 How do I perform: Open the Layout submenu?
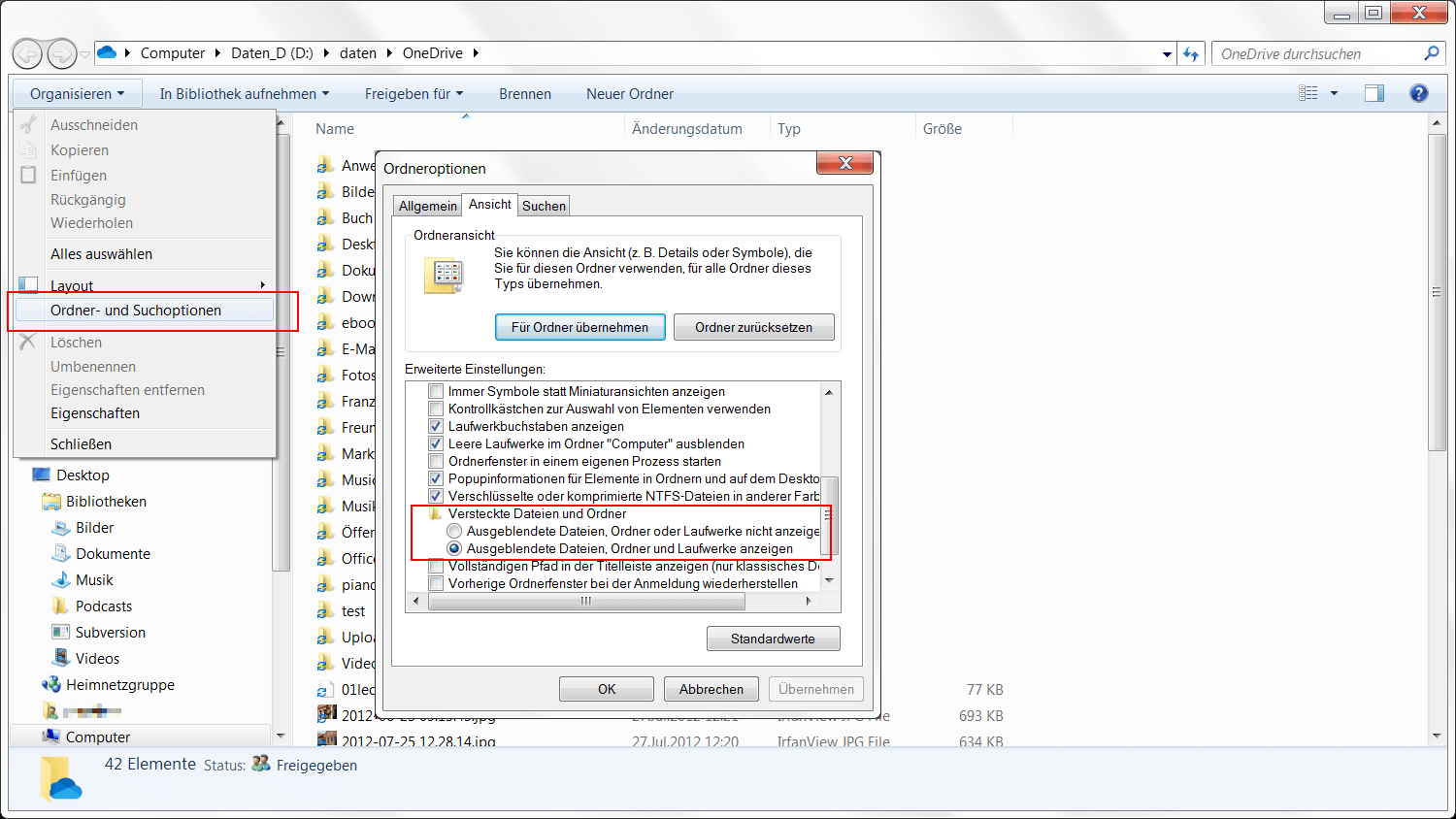click(x=146, y=285)
